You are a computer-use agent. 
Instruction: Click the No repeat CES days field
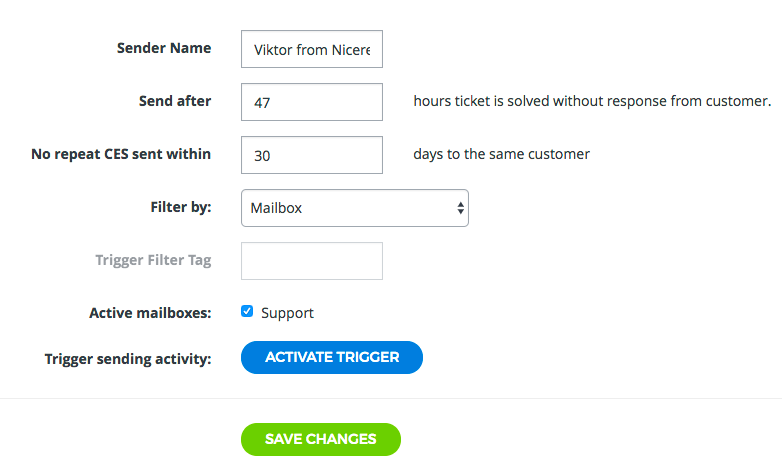pyautogui.click(x=312, y=155)
